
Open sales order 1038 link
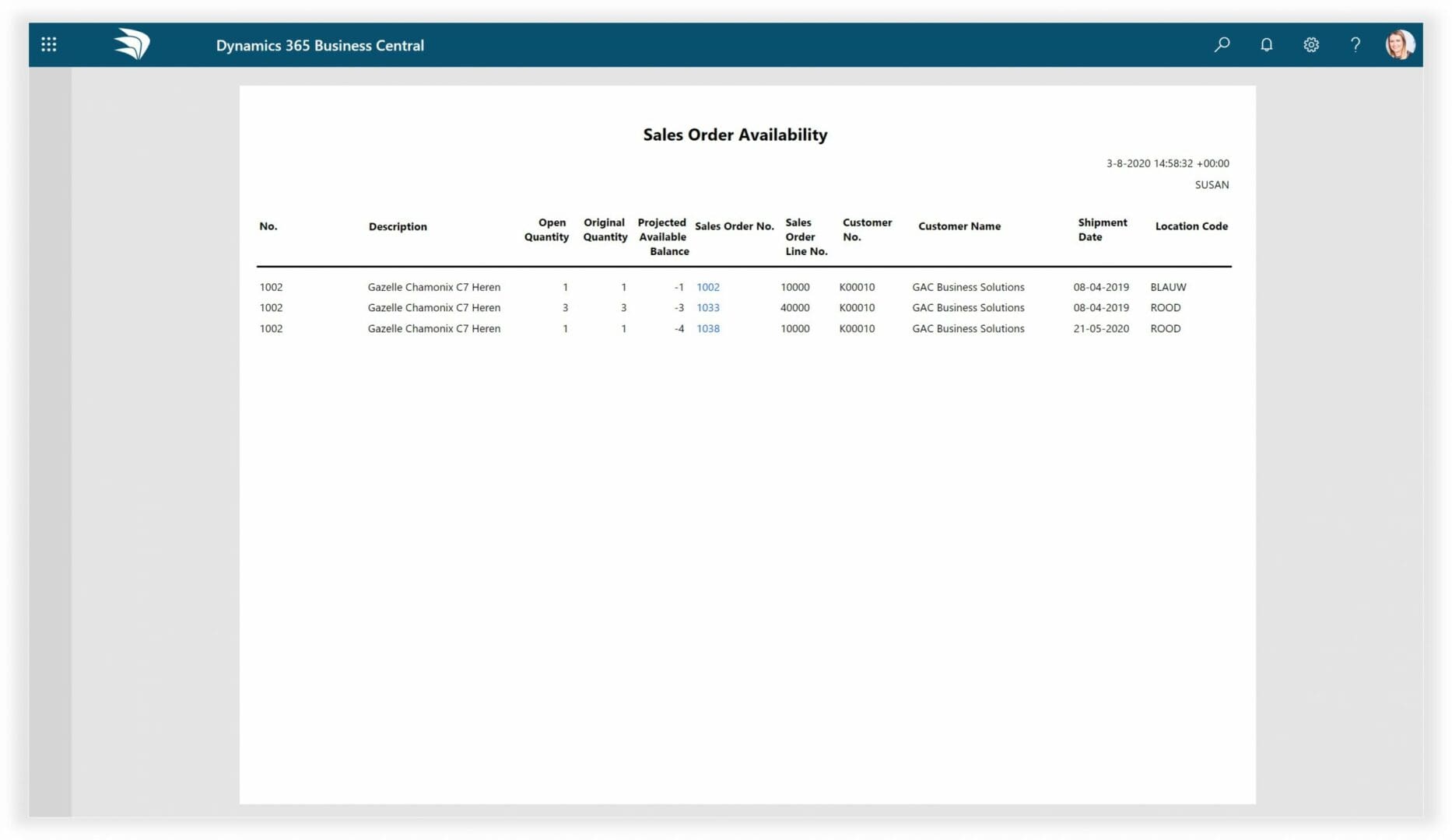(707, 328)
